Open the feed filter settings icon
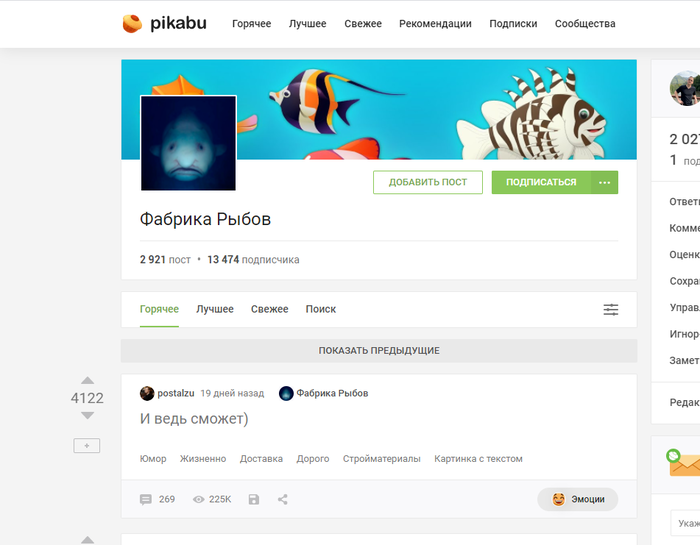700x545 pixels. [x=611, y=309]
